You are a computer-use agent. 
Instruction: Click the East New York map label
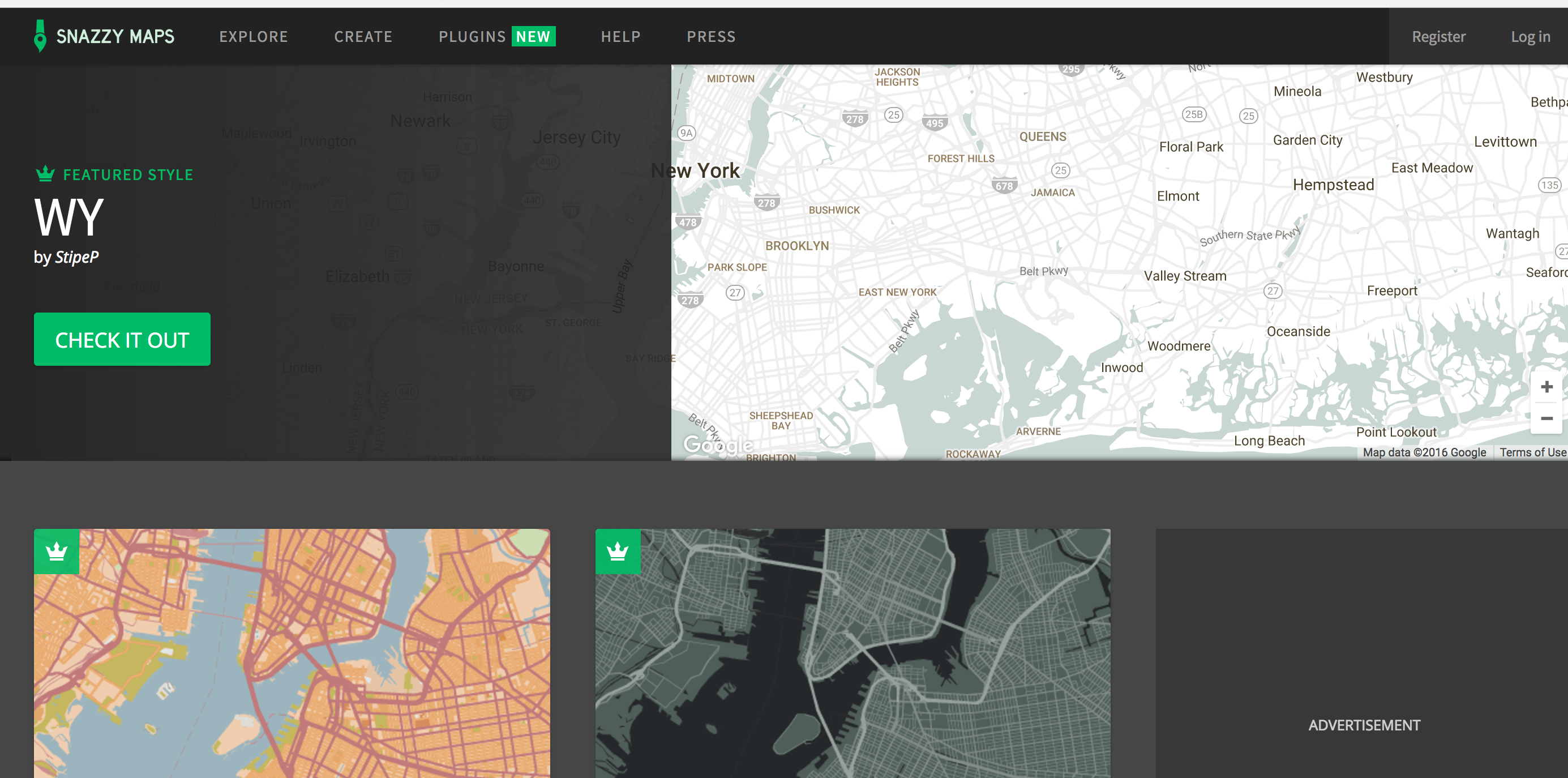[x=897, y=292]
